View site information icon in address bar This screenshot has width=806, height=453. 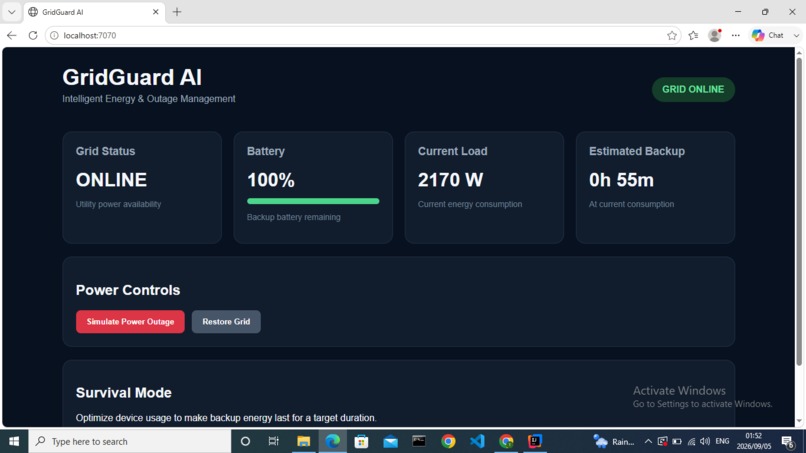[x=54, y=35]
